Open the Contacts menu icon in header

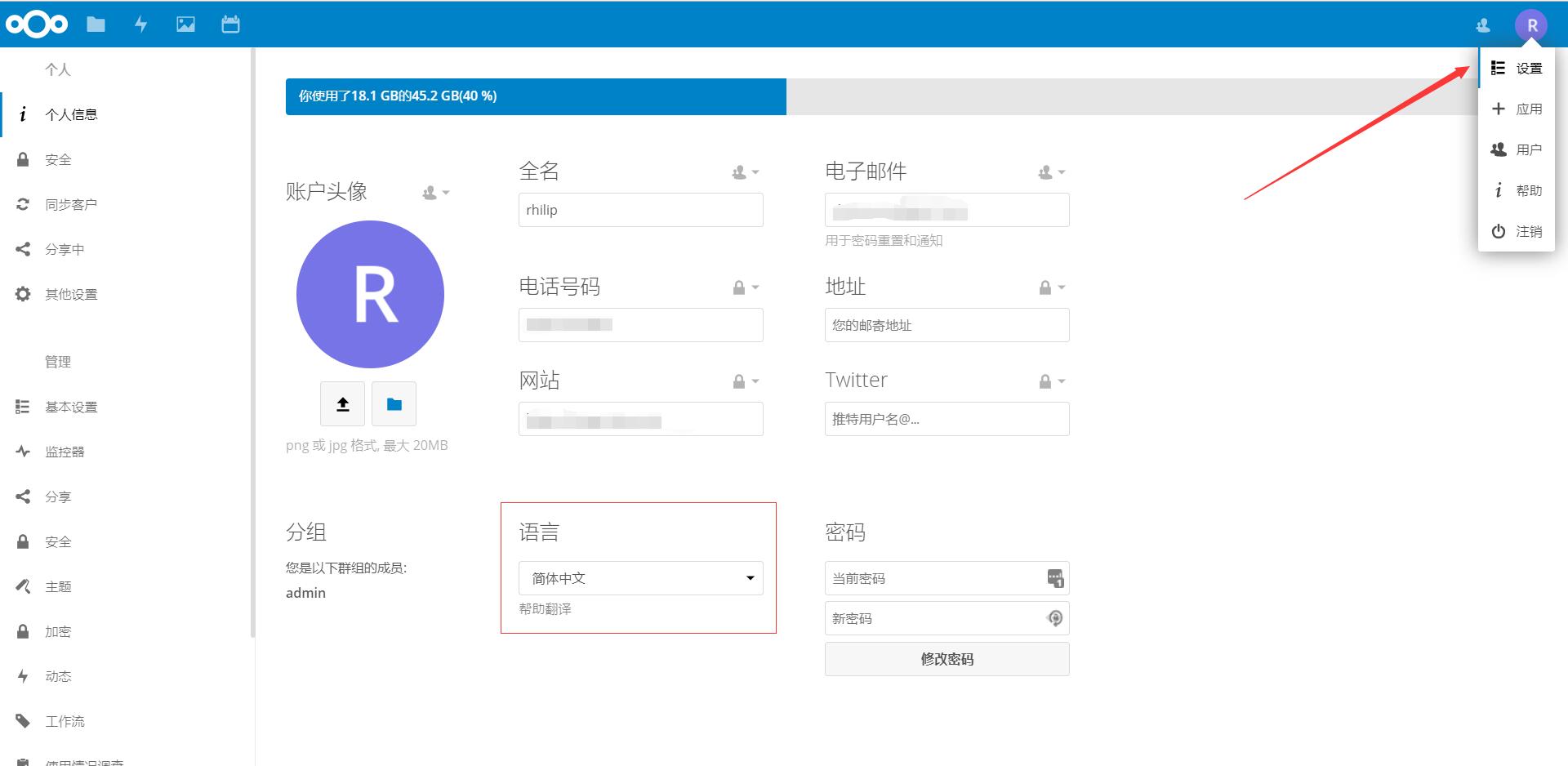point(1483,25)
